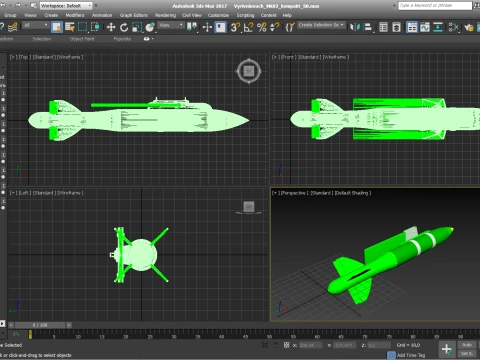Image resolution: width=480 pixels, height=360 pixels.
Task: Click the keyword search field
Action: pos(435,6)
